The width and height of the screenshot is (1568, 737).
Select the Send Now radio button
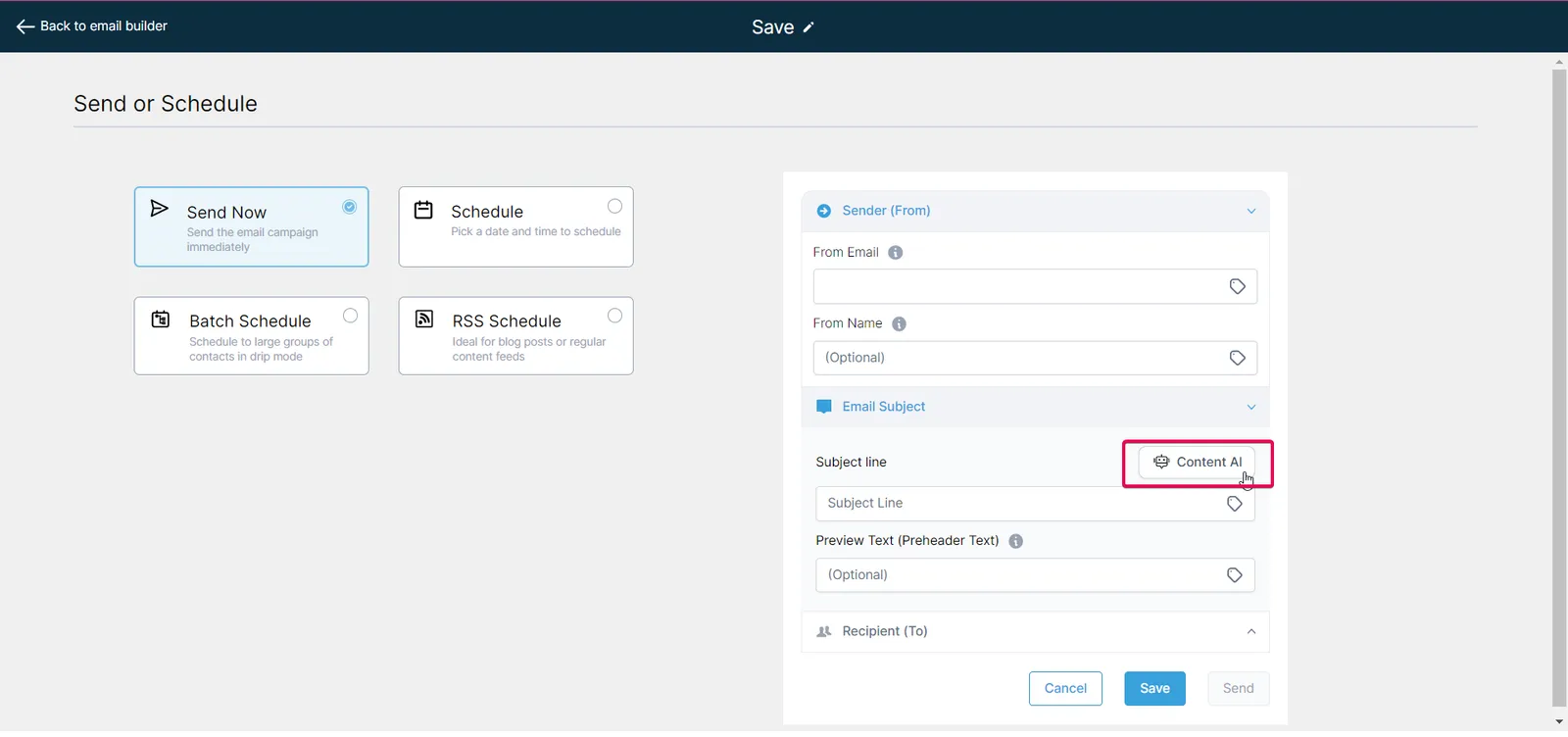[x=350, y=207]
